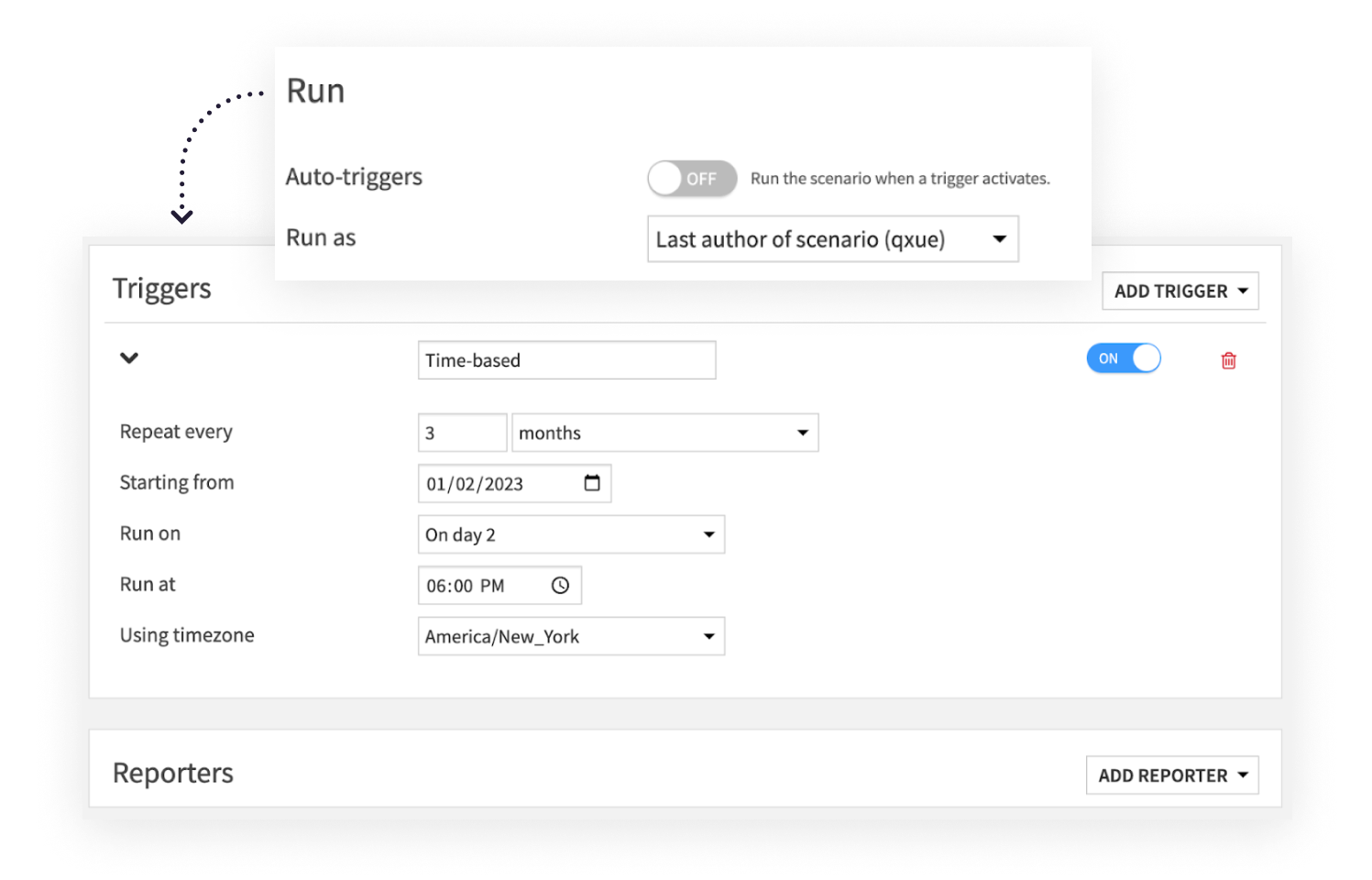Select the hour 06 in Run at
The image size is (1372, 880).
pos(436,586)
